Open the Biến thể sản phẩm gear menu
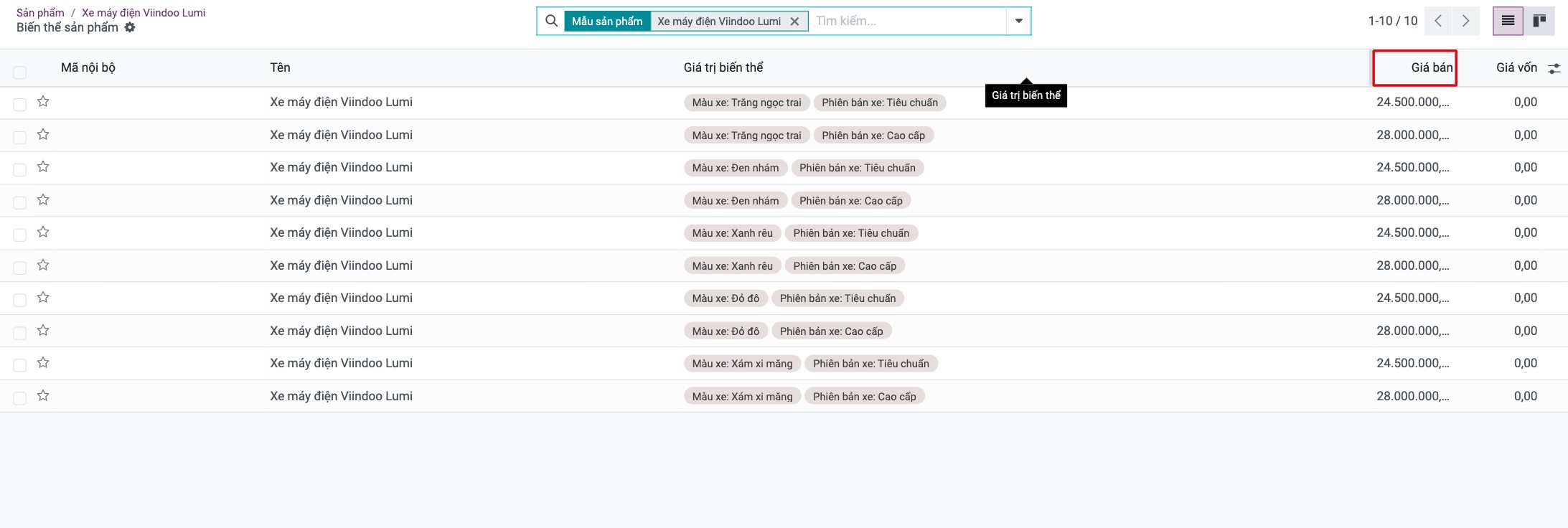This screenshot has height=528, width=1568. [130, 27]
